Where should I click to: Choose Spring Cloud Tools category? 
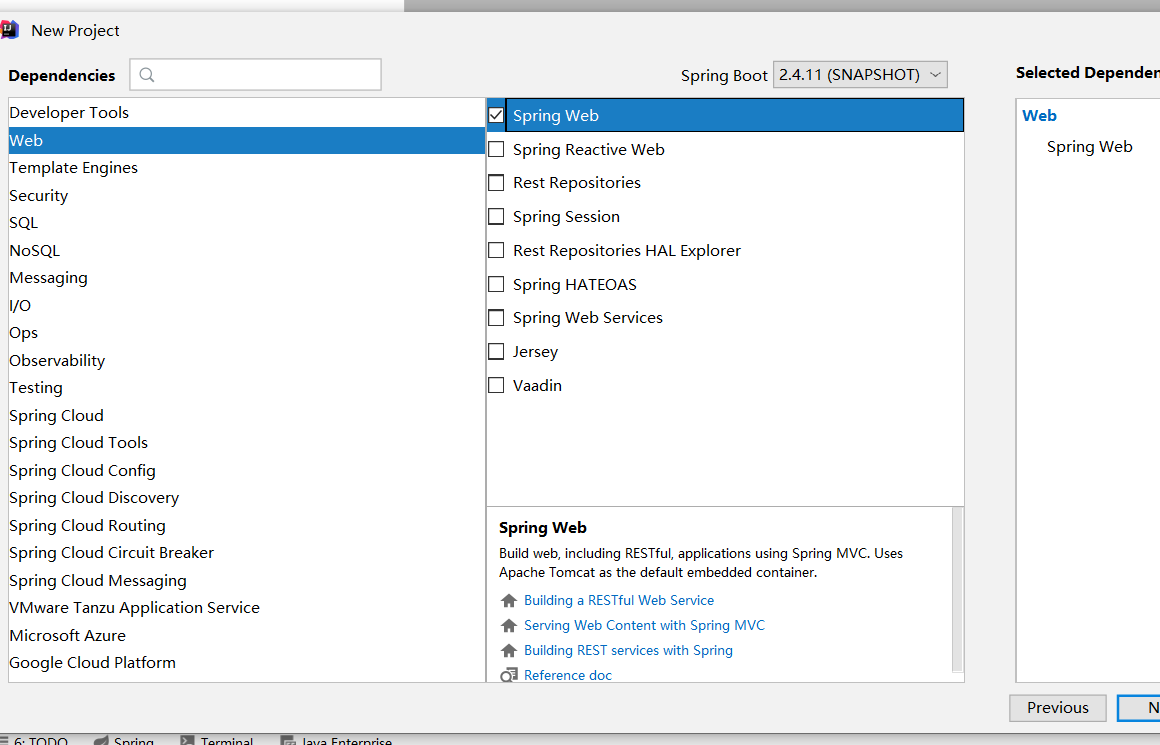pos(246,443)
